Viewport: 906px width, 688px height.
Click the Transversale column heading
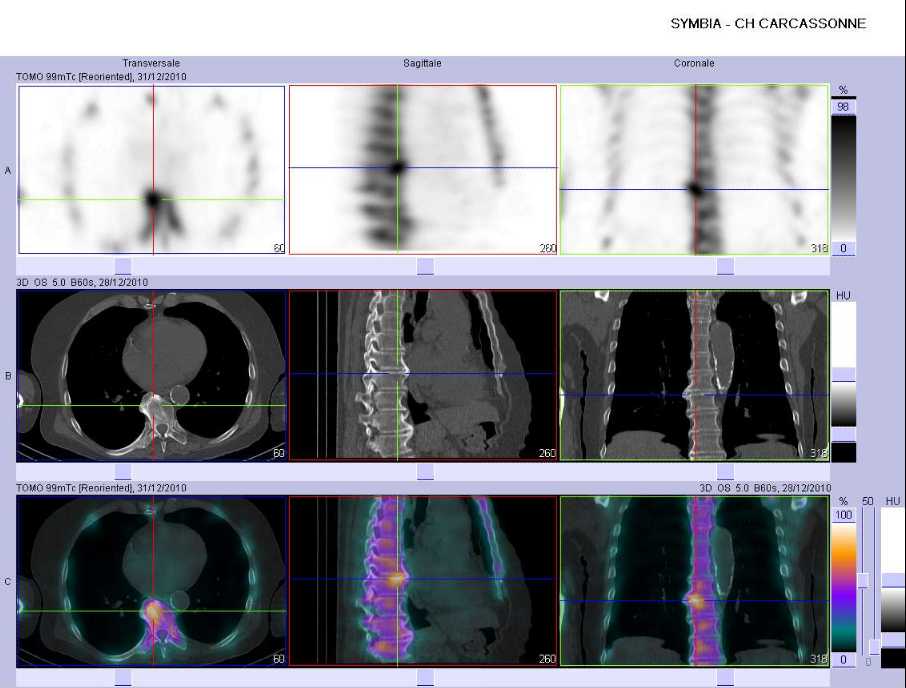pyautogui.click(x=151, y=63)
